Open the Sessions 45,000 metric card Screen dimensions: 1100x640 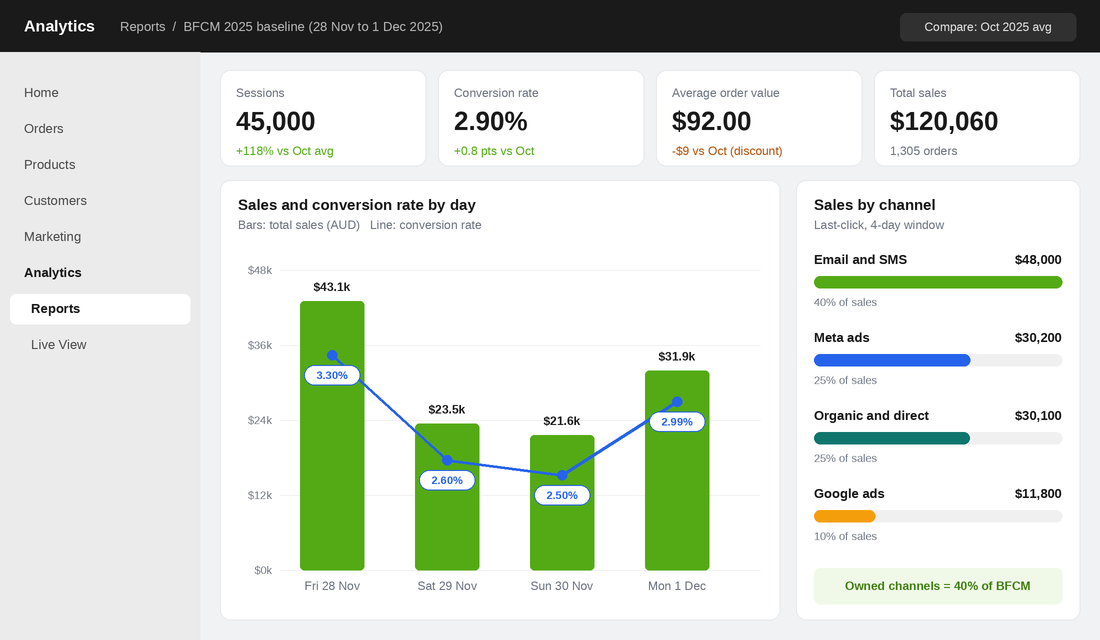[x=323, y=118]
